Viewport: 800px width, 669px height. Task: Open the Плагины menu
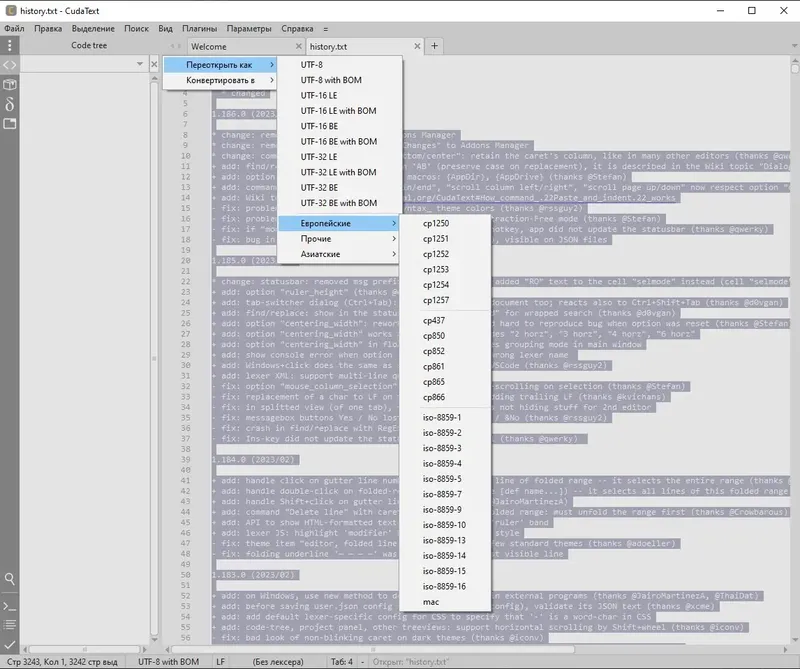point(199,29)
